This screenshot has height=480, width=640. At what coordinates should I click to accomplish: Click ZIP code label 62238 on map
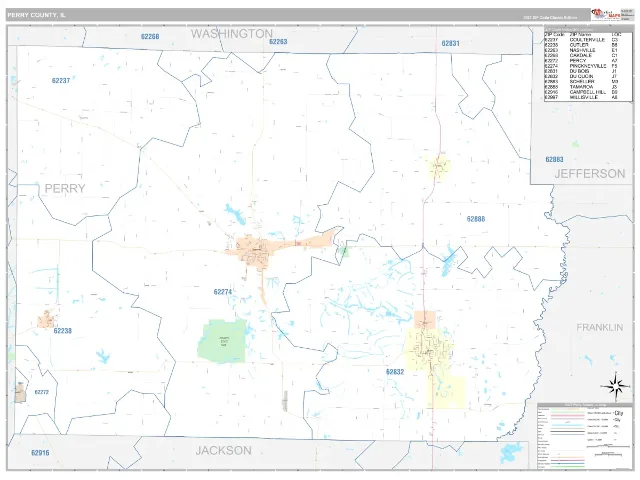[62, 331]
